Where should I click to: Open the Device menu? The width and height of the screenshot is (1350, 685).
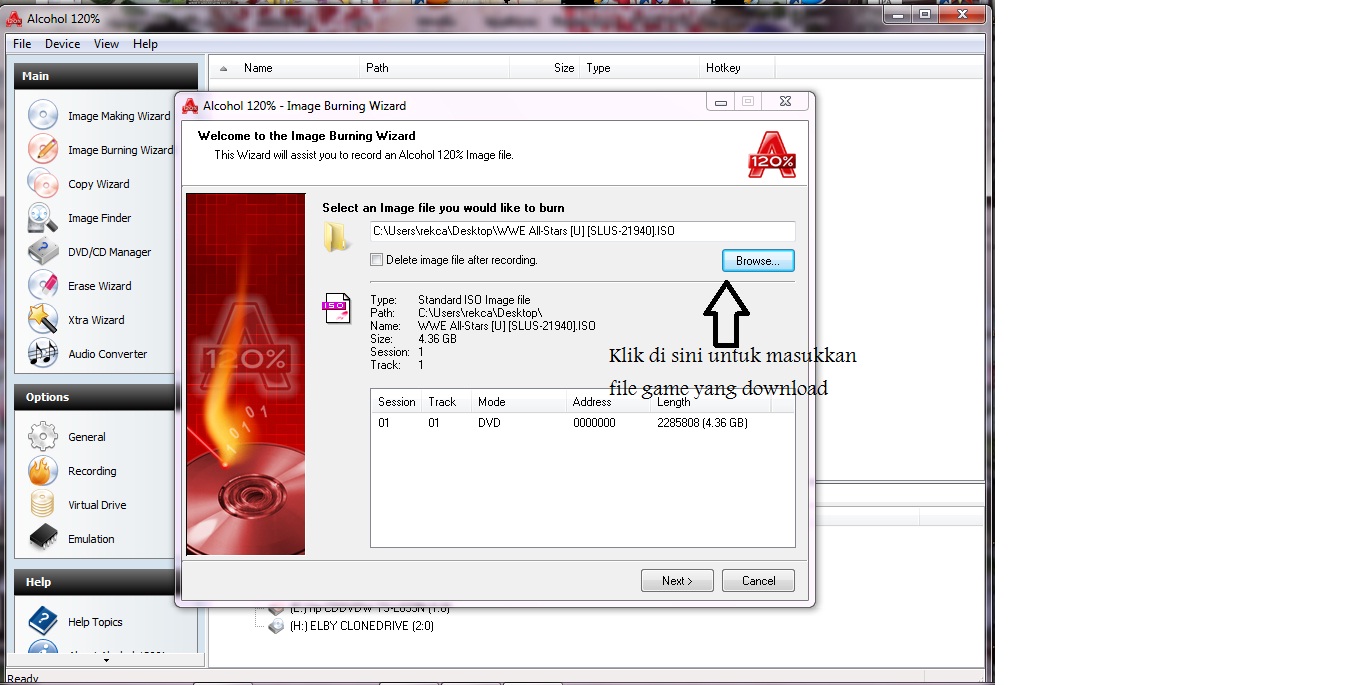coord(62,44)
